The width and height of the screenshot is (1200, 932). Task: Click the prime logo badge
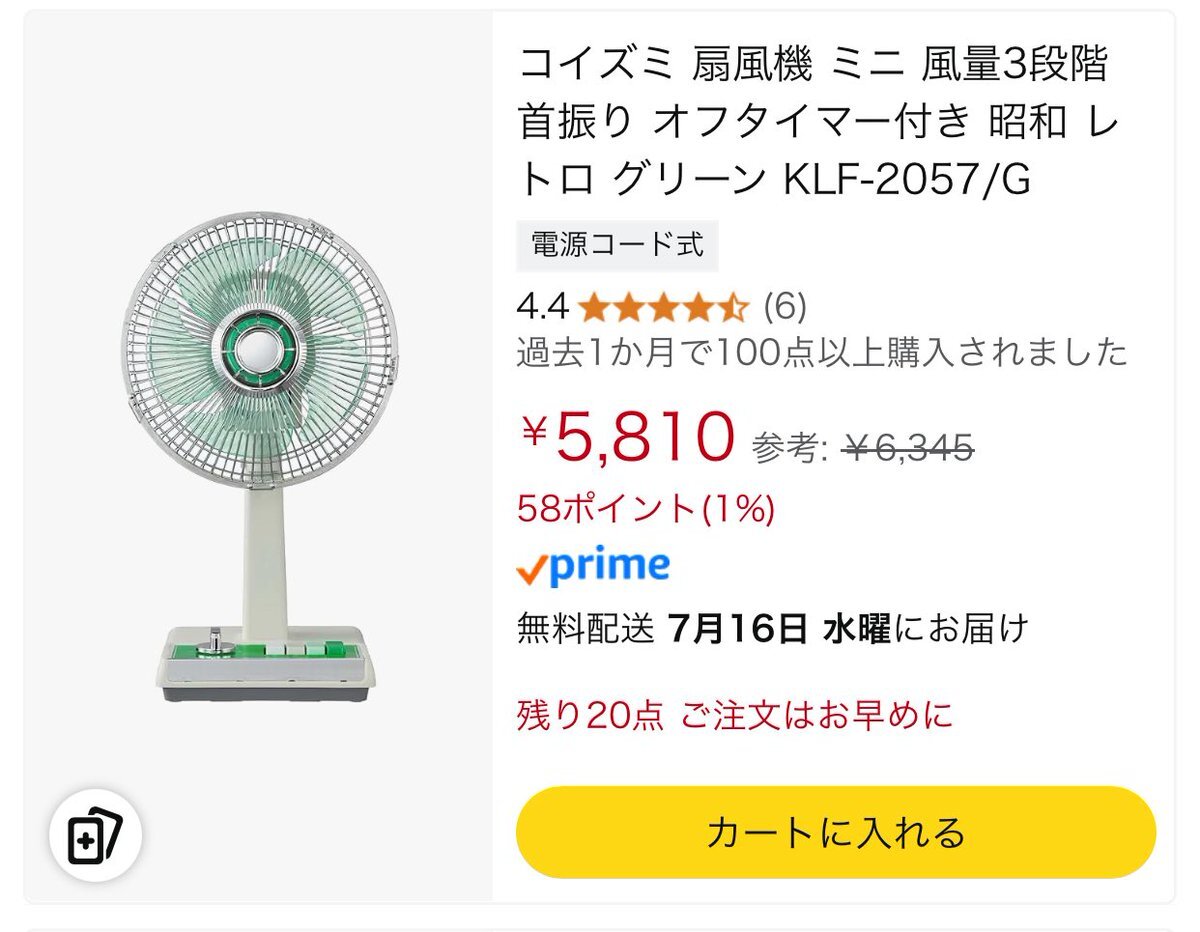(593, 567)
